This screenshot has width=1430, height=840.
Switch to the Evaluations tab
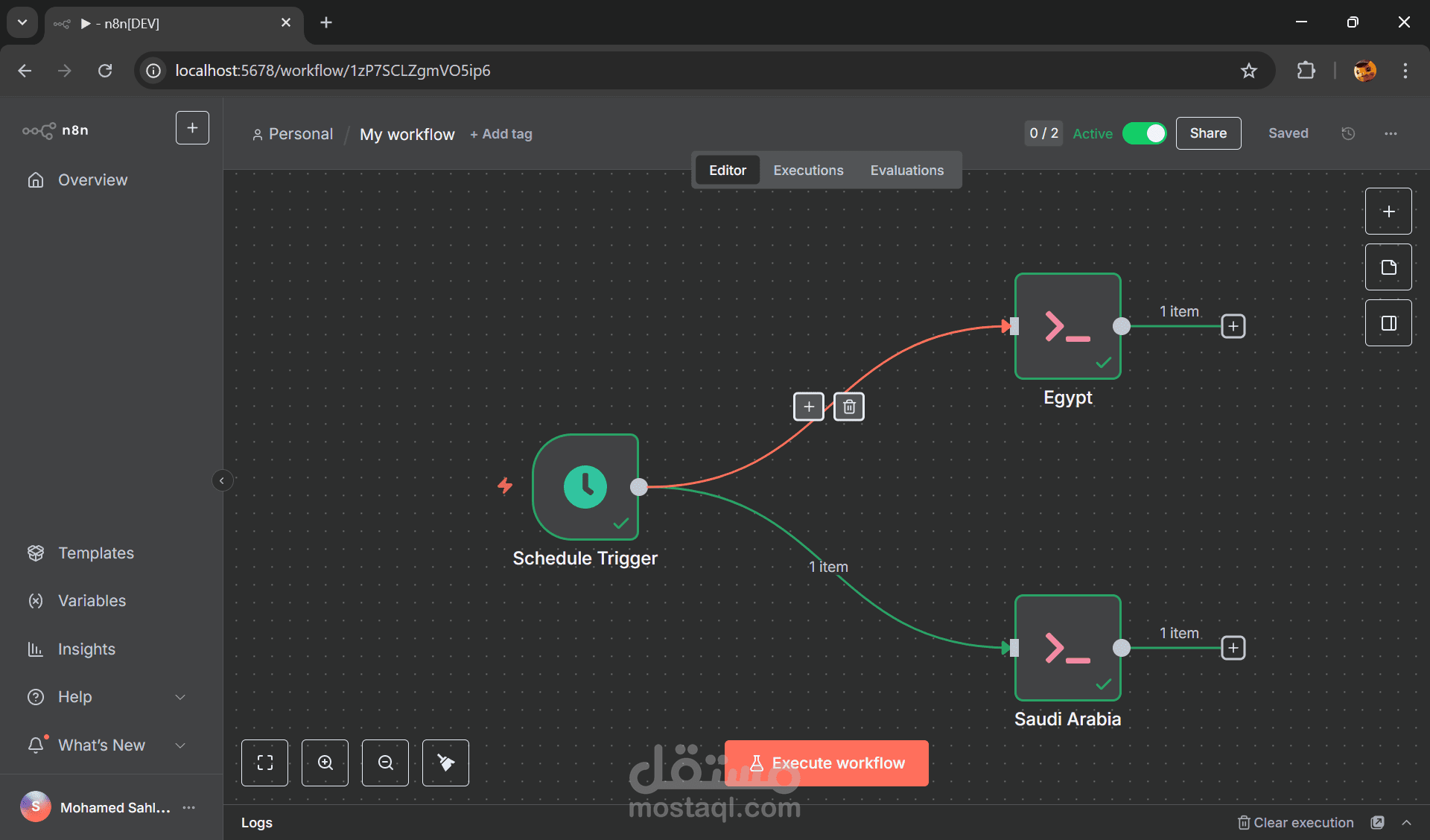pos(906,171)
